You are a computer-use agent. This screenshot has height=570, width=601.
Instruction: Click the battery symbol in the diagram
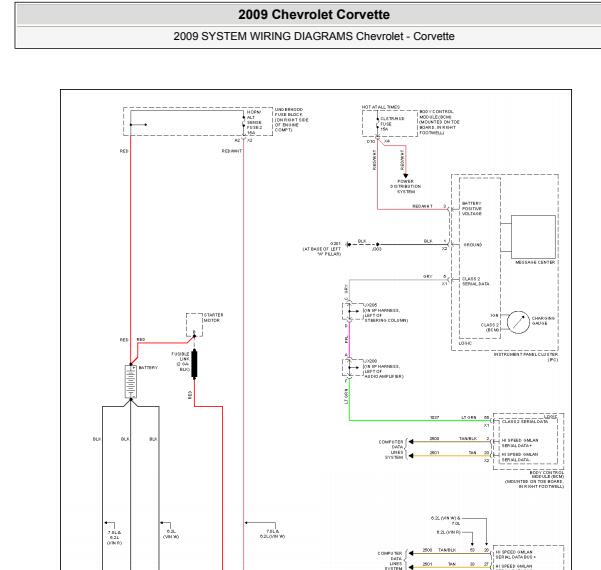tap(131, 381)
